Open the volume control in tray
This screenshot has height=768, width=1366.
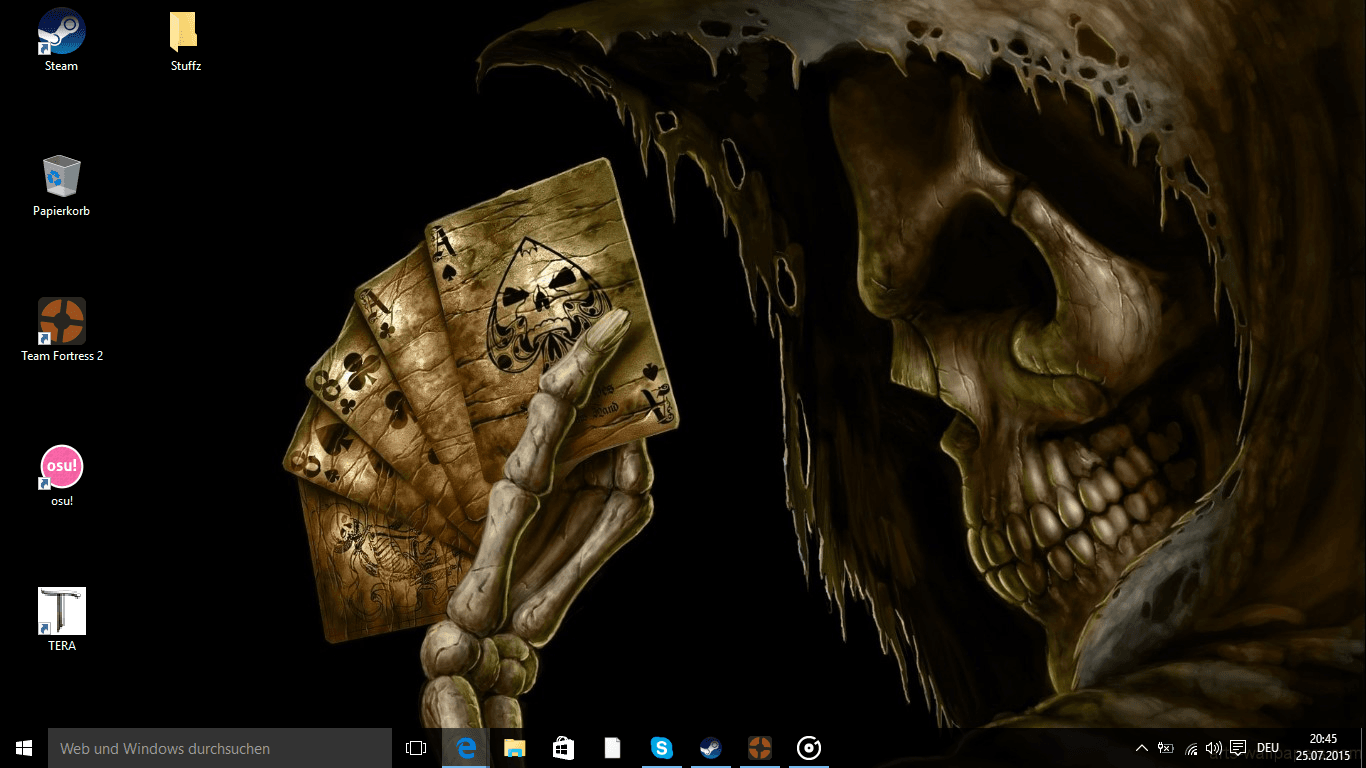[x=1214, y=748]
